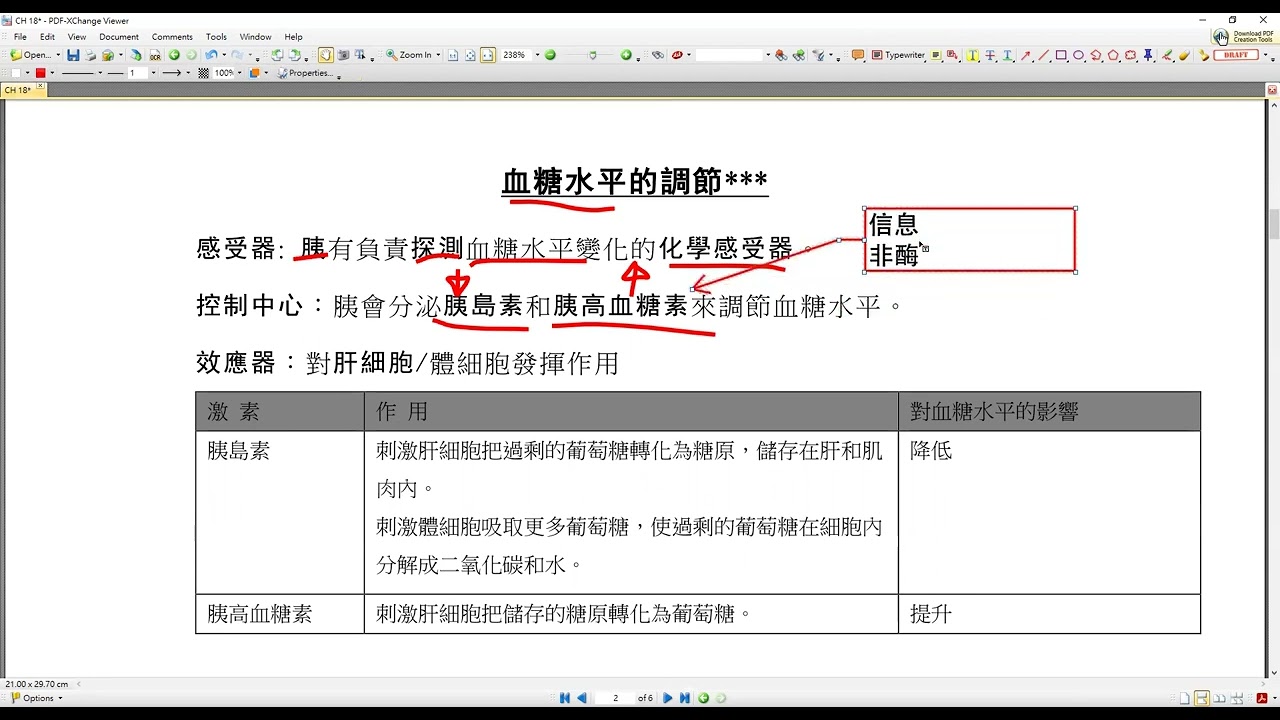The height and width of the screenshot is (720, 1280).
Task: Select the Strikeout Text tool
Action: (990, 55)
